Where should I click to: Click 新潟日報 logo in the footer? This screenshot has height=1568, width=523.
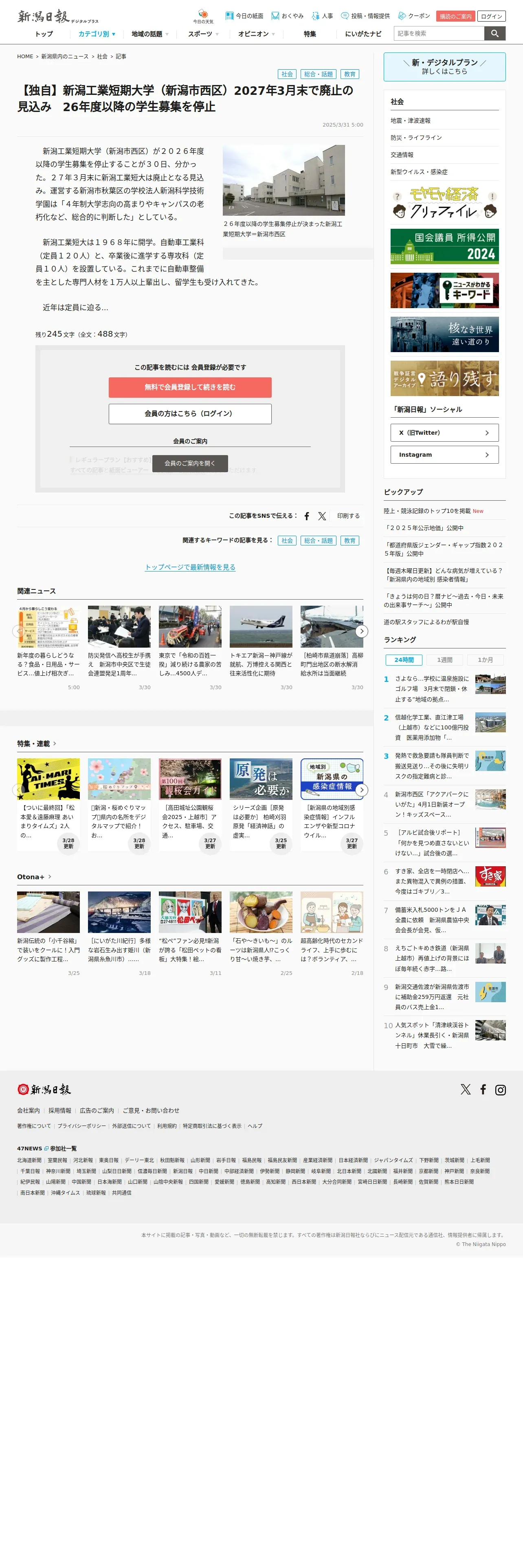tap(44, 1089)
